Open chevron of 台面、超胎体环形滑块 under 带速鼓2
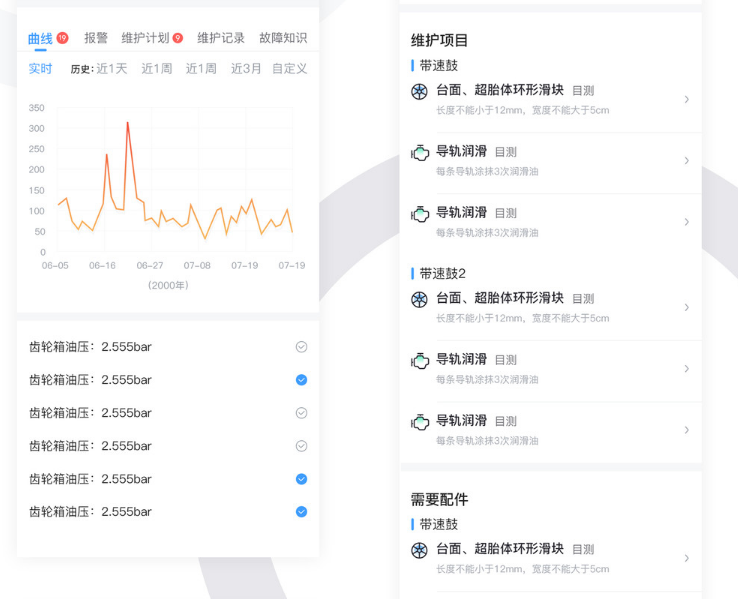The height and width of the screenshot is (599, 738). 686,308
